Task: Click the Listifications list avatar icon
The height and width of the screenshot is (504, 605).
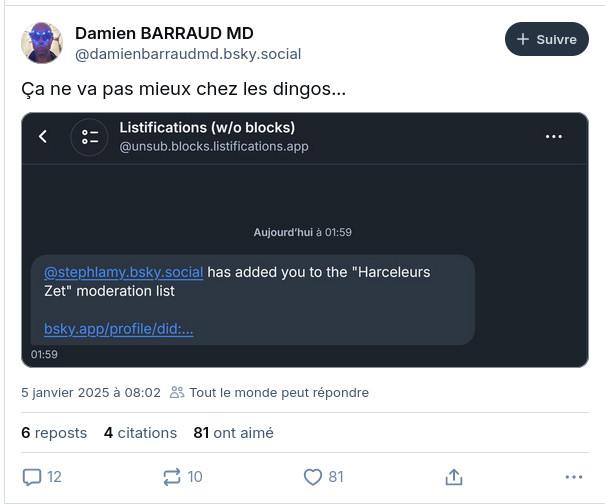Action: point(89,136)
